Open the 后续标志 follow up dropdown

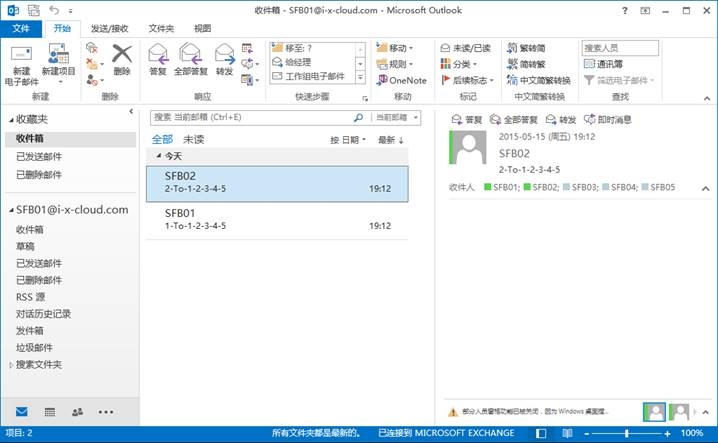[467, 80]
